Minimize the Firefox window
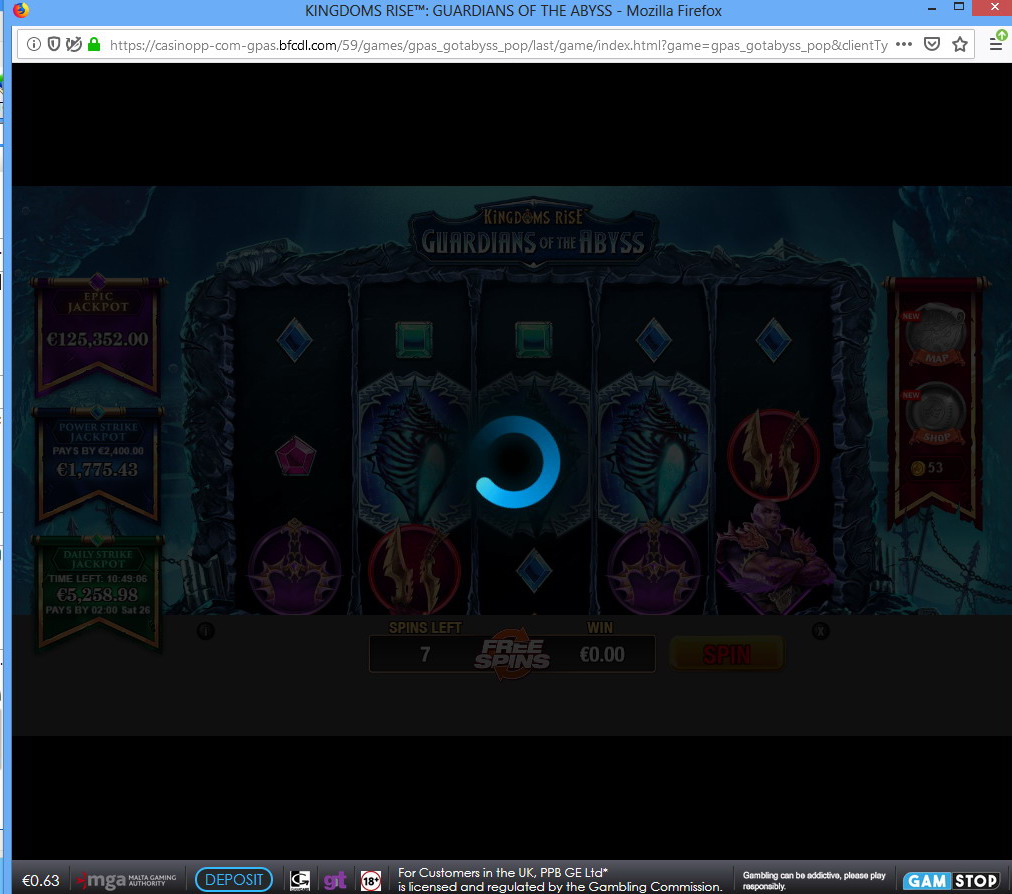Viewport: 1012px width, 894px height. tap(932, 9)
